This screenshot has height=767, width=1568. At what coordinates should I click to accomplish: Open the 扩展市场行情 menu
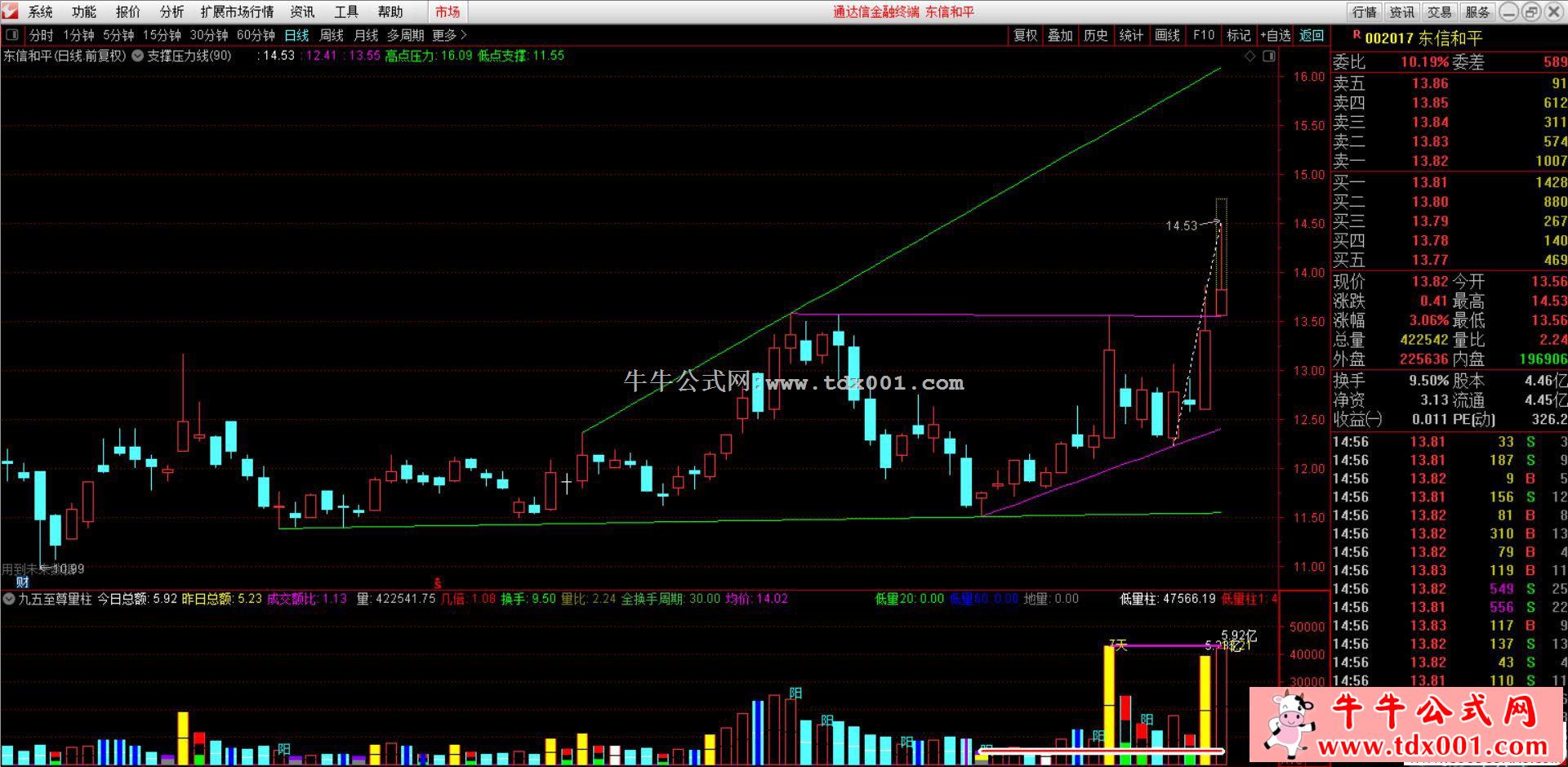pyautogui.click(x=237, y=11)
